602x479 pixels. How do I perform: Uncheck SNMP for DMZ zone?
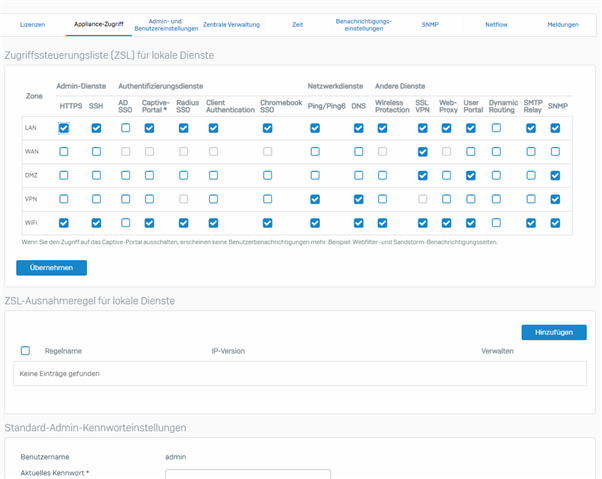tap(555, 176)
